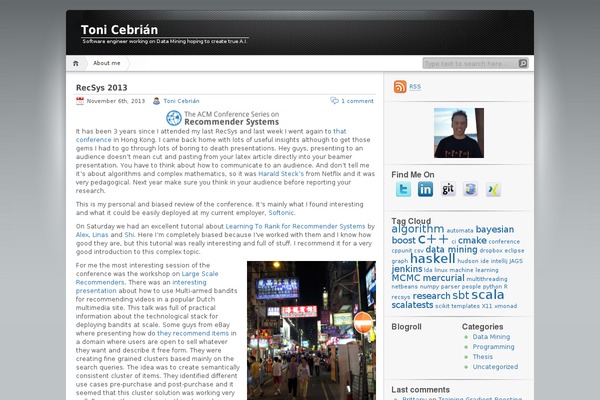Select the cmake tag
This screenshot has height=400, width=600.
472,240
